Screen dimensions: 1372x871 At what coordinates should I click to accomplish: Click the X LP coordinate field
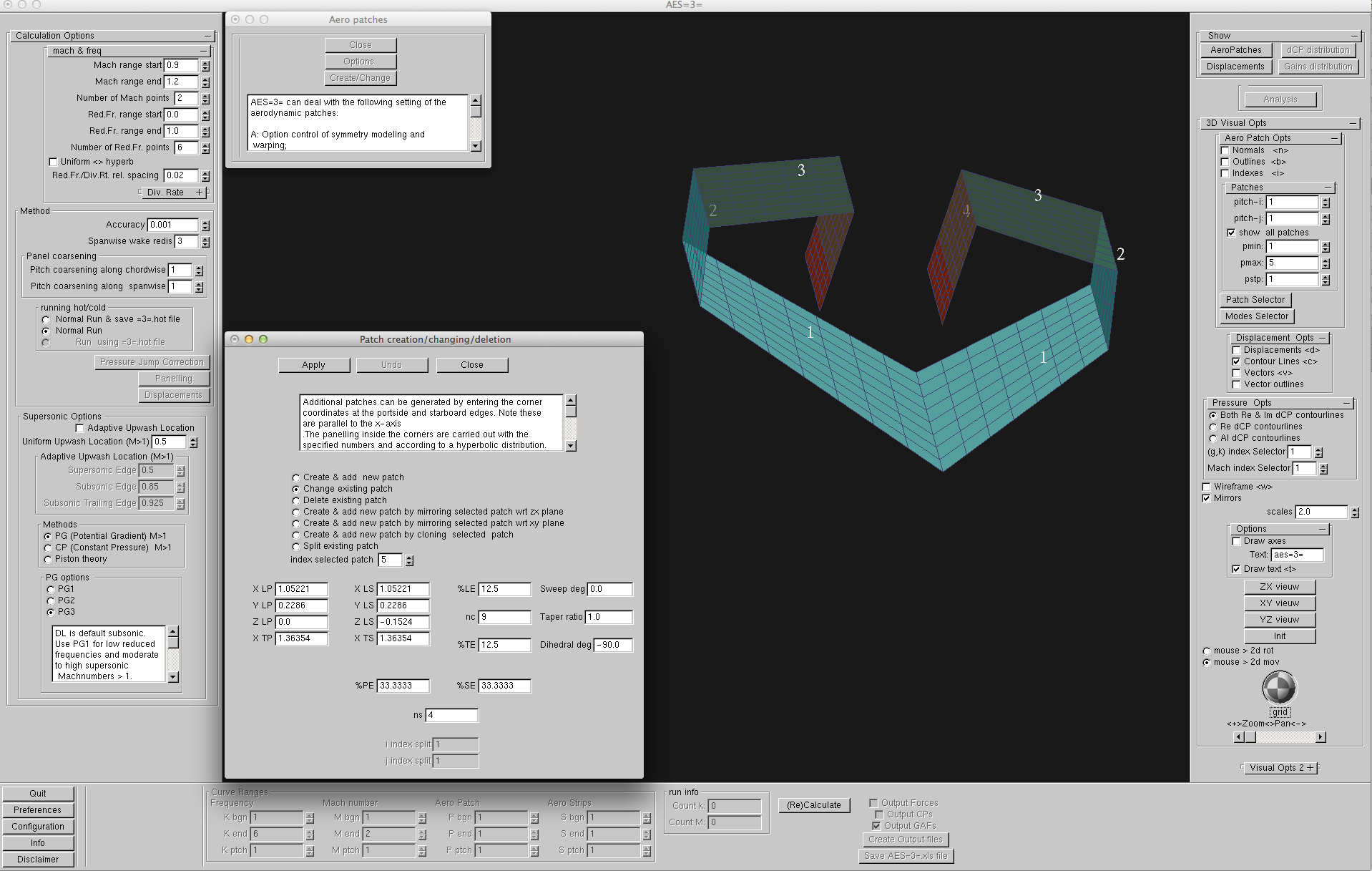point(301,589)
